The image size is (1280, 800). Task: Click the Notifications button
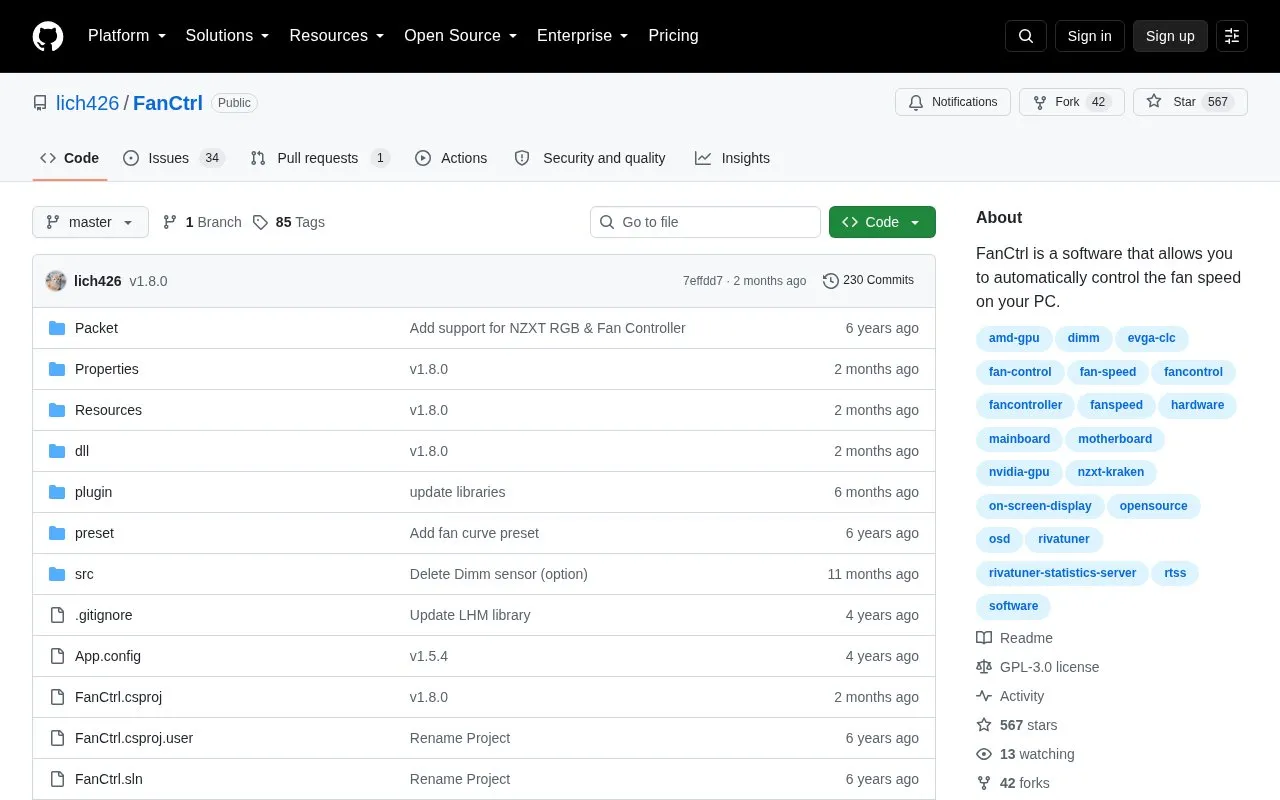pyautogui.click(x=953, y=102)
